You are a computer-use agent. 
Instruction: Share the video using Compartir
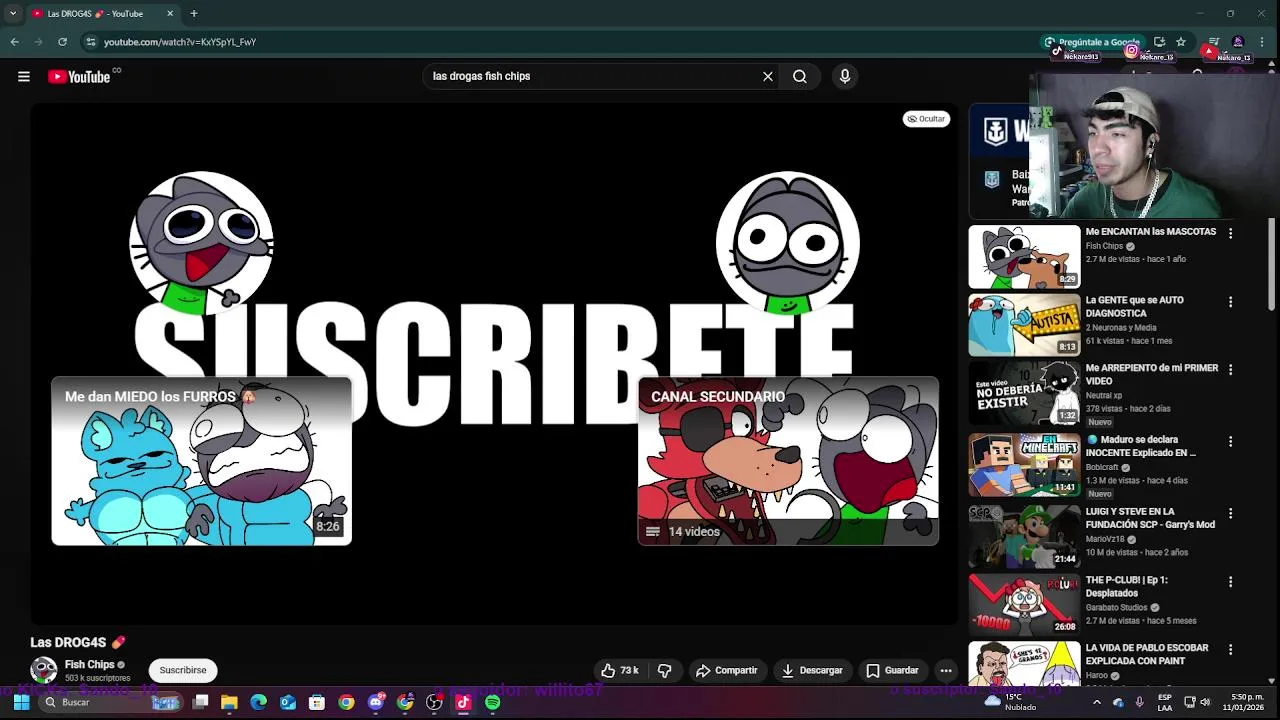727,670
